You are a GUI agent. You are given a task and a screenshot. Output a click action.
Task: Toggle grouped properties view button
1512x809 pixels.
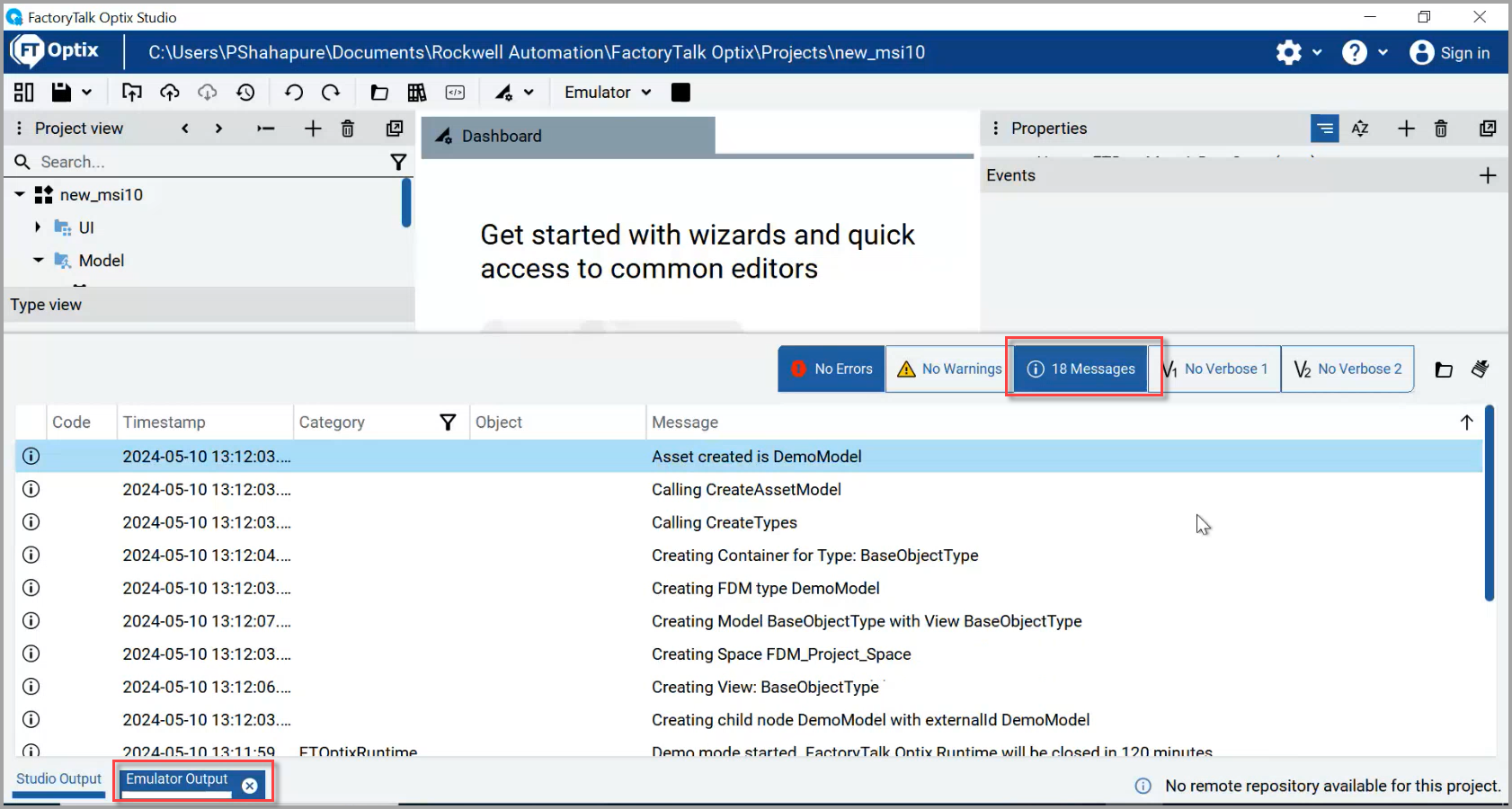[1325, 129]
